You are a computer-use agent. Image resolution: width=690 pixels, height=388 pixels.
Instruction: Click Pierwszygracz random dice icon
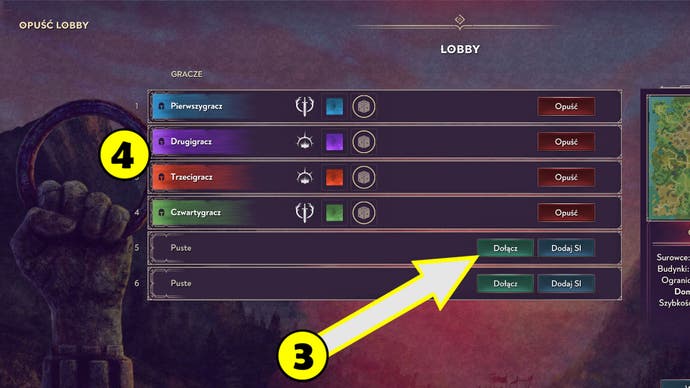point(363,106)
